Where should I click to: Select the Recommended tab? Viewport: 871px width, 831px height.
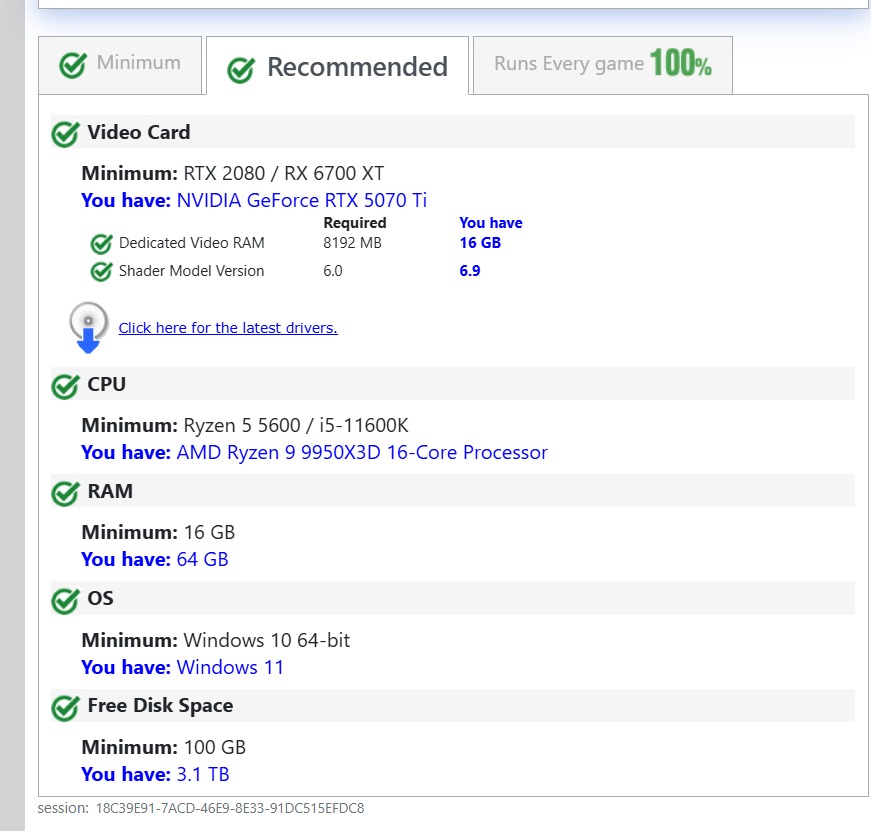point(337,66)
